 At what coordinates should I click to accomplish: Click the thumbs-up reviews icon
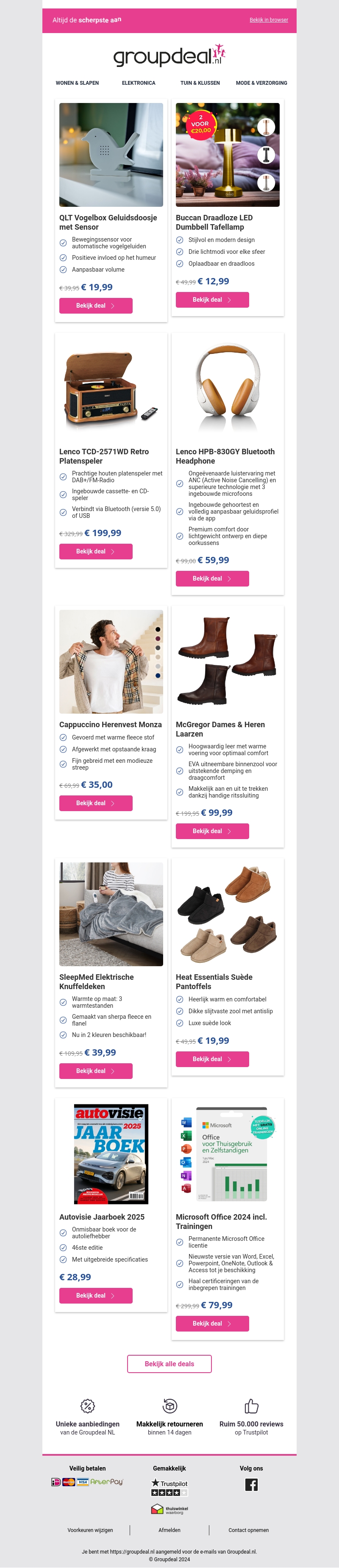tap(251, 1406)
